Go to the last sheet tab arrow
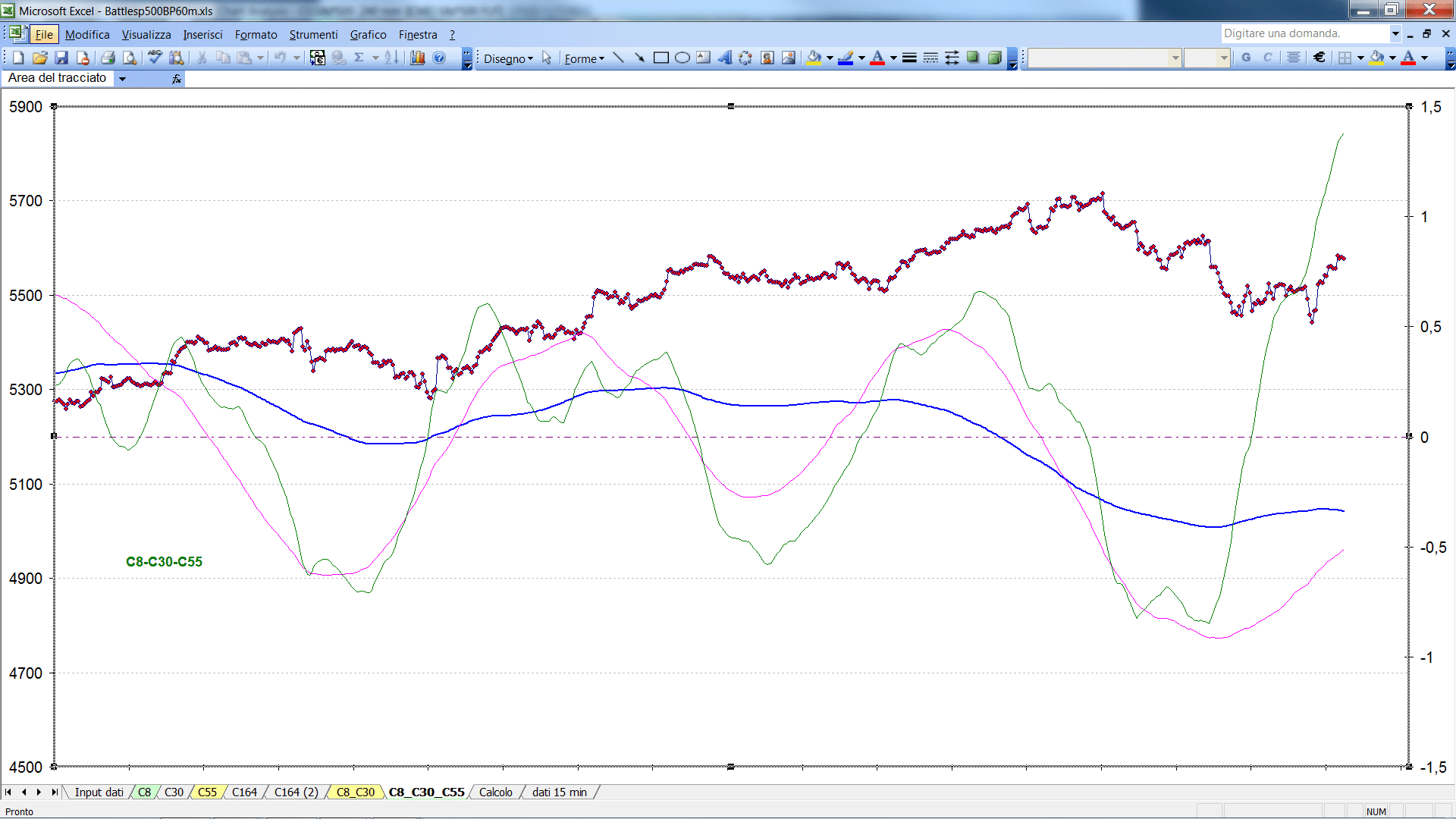 pos(54,792)
